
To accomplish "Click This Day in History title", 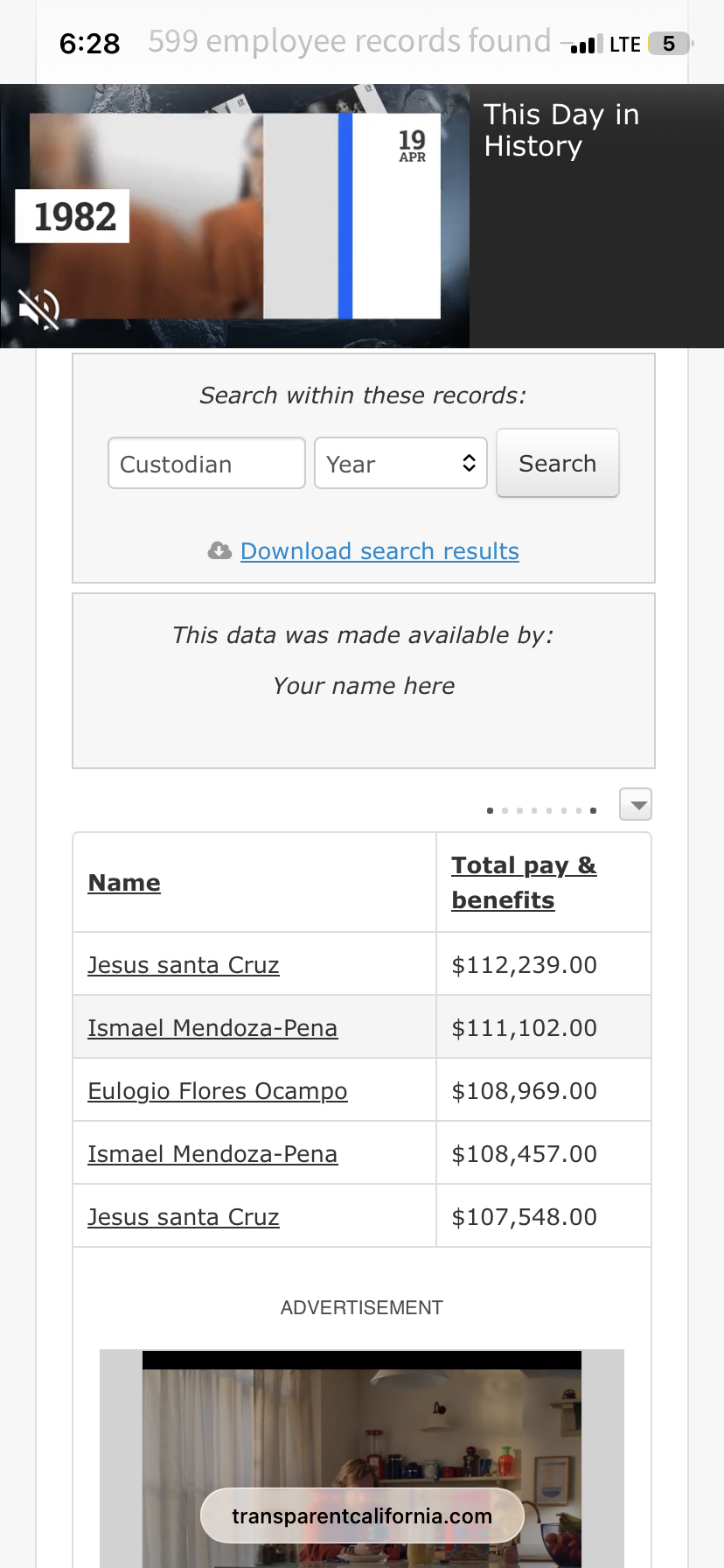I will pyautogui.click(x=561, y=130).
